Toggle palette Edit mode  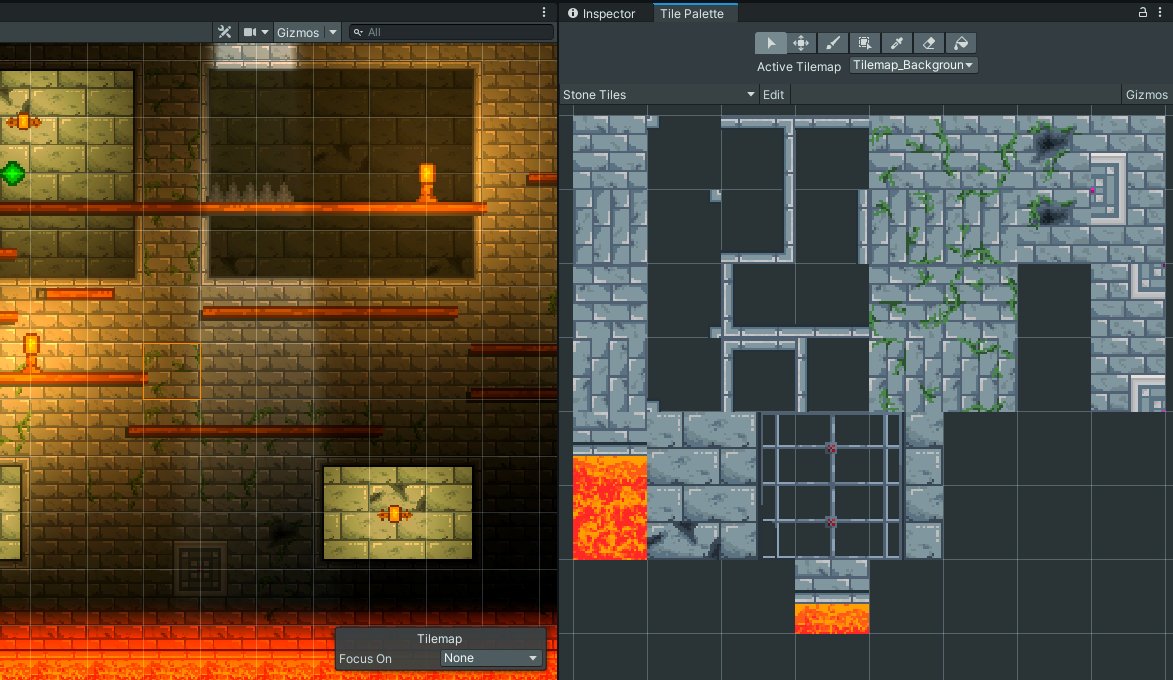coord(773,94)
